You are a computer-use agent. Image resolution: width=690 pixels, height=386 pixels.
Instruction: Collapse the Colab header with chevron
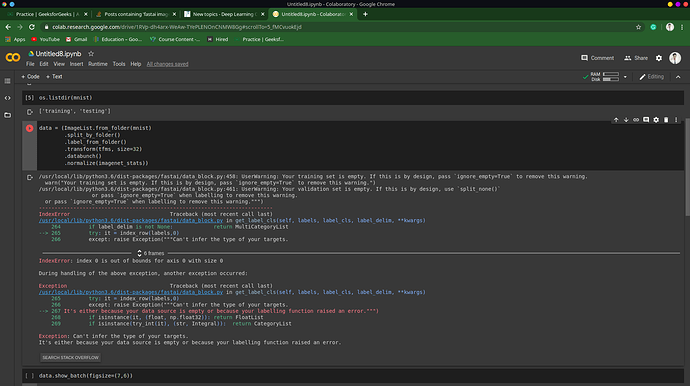(678, 77)
